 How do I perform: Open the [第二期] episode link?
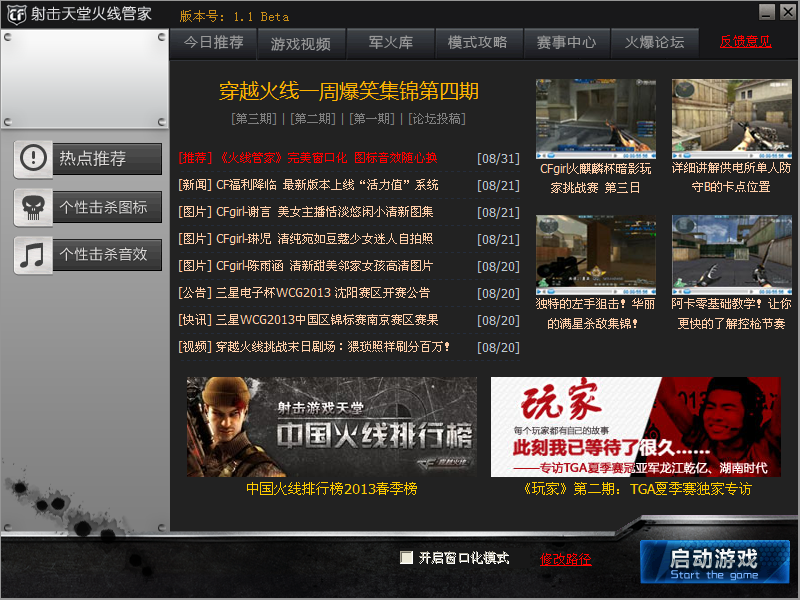pyautogui.click(x=313, y=119)
